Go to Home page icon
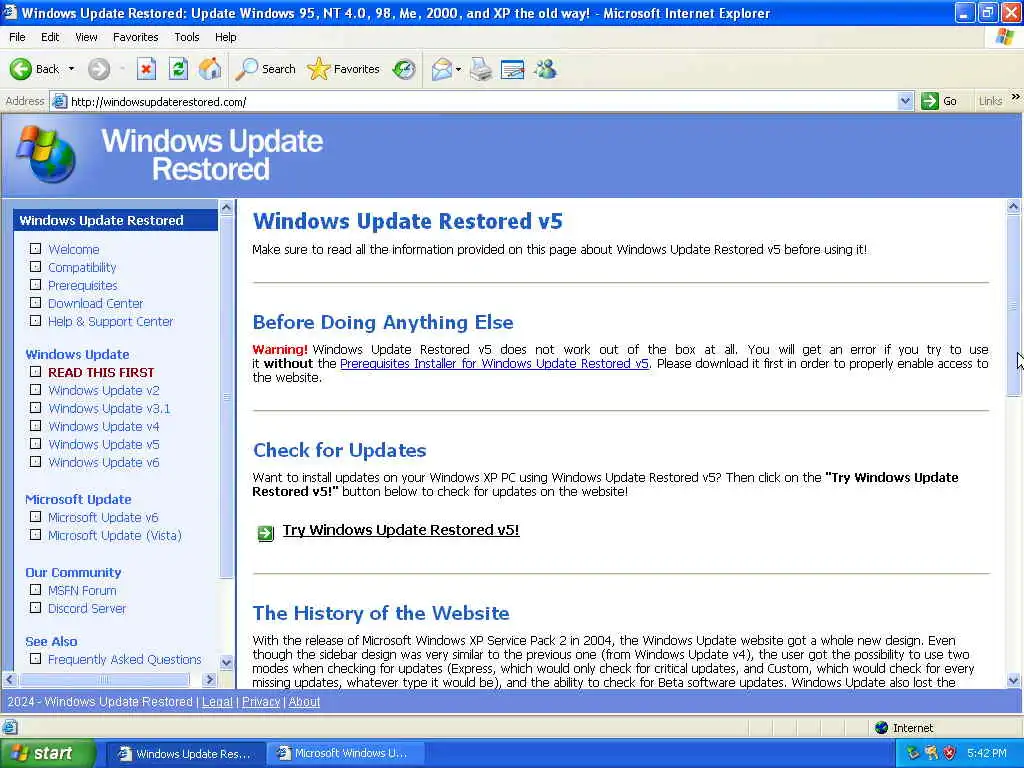This screenshot has height=768, width=1024. [x=210, y=69]
